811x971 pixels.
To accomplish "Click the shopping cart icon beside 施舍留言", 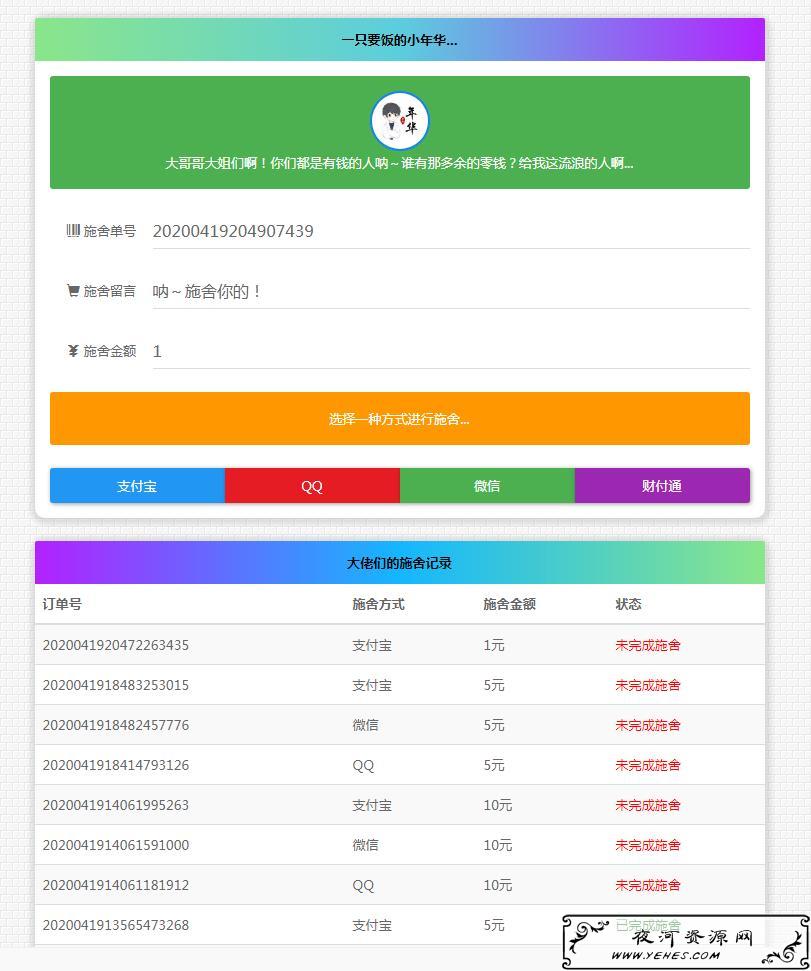I will 73,290.
